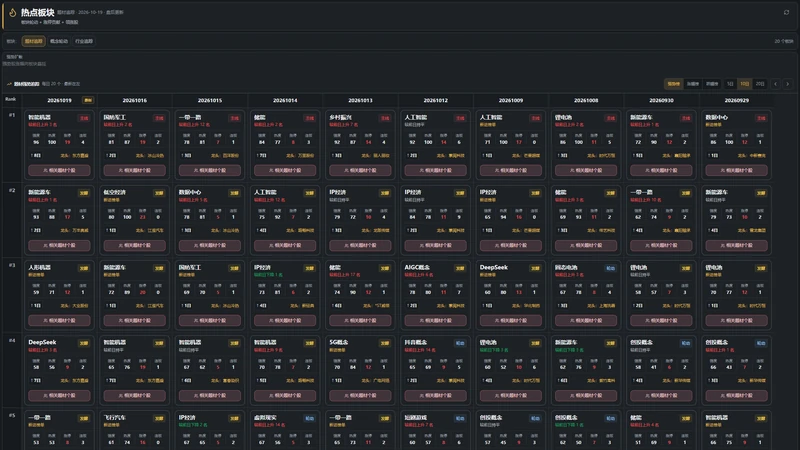800x450 pixels.
Task: Open related stocks for DeepSeek under 20261009
Action: pyautogui.click(x=511, y=320)
